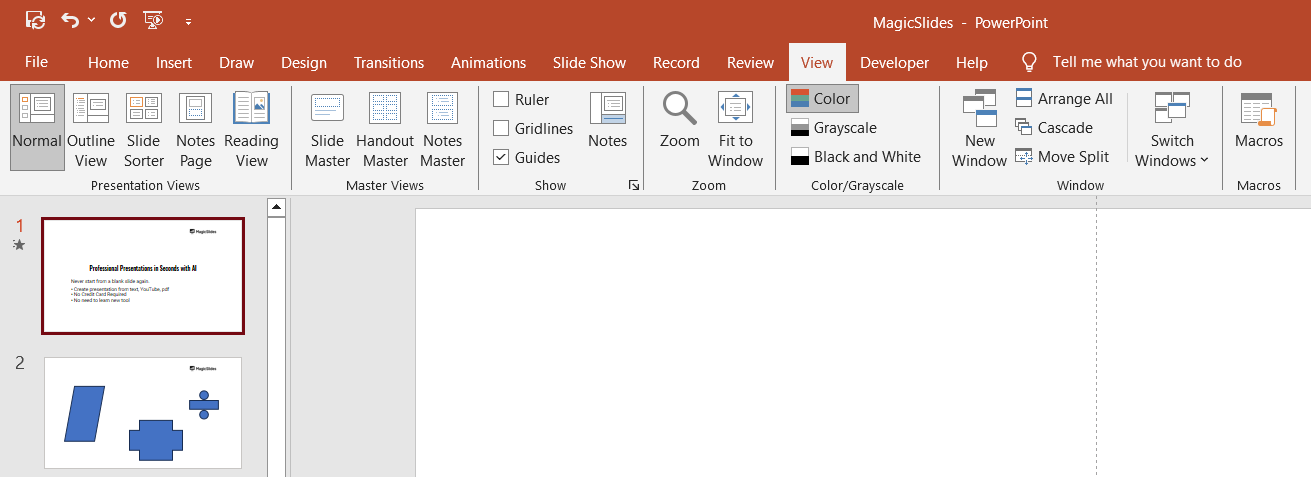The width and height of the screenshot is (1311, 477).
Task: Click Fit to Window
Action: pos(735,130)
